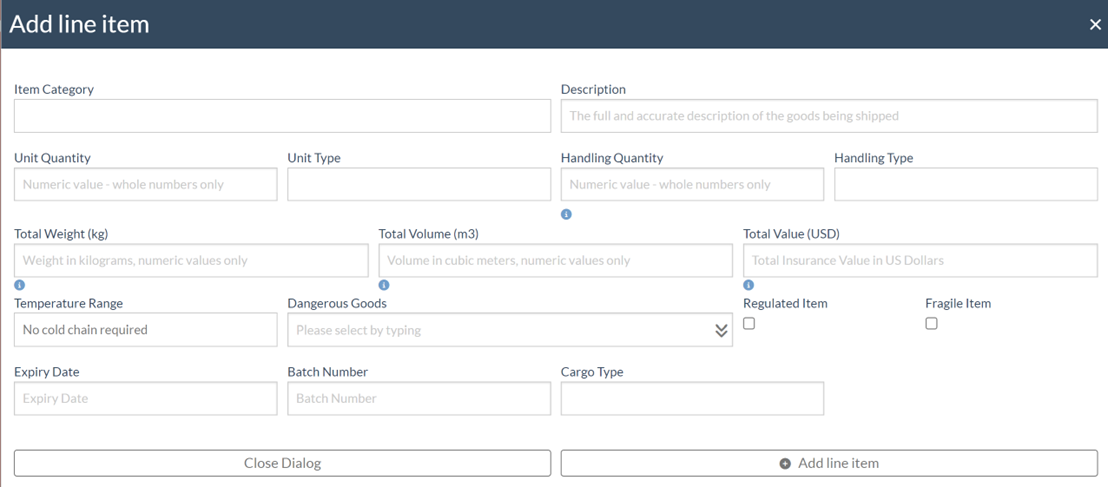This screenshot has width=1108, height=487.
Task: Click info icon below Total Weight field
Action: (19, 286)
